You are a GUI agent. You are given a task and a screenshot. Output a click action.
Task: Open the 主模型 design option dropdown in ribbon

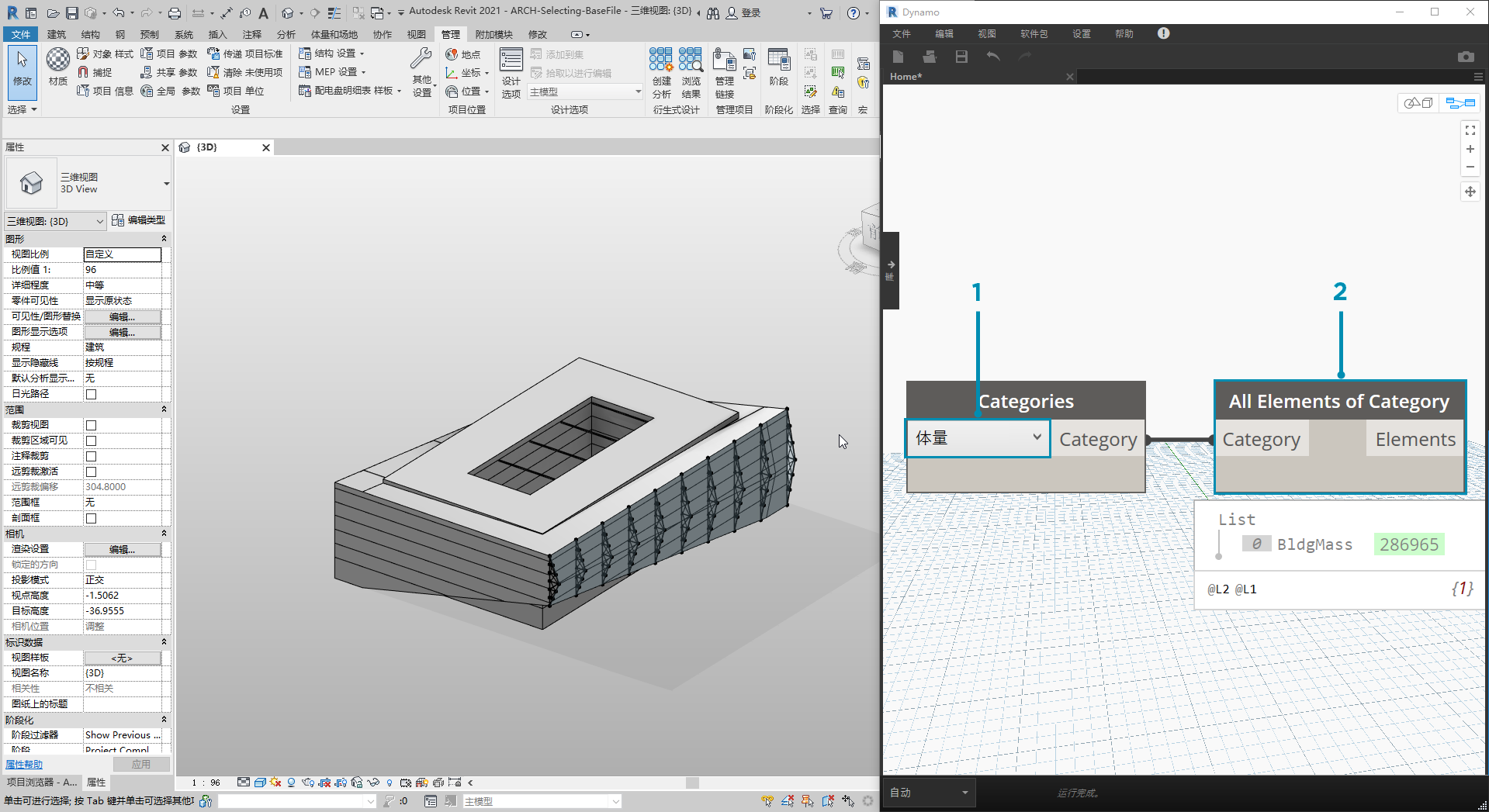pyautogui.click(x=585, y=92)
